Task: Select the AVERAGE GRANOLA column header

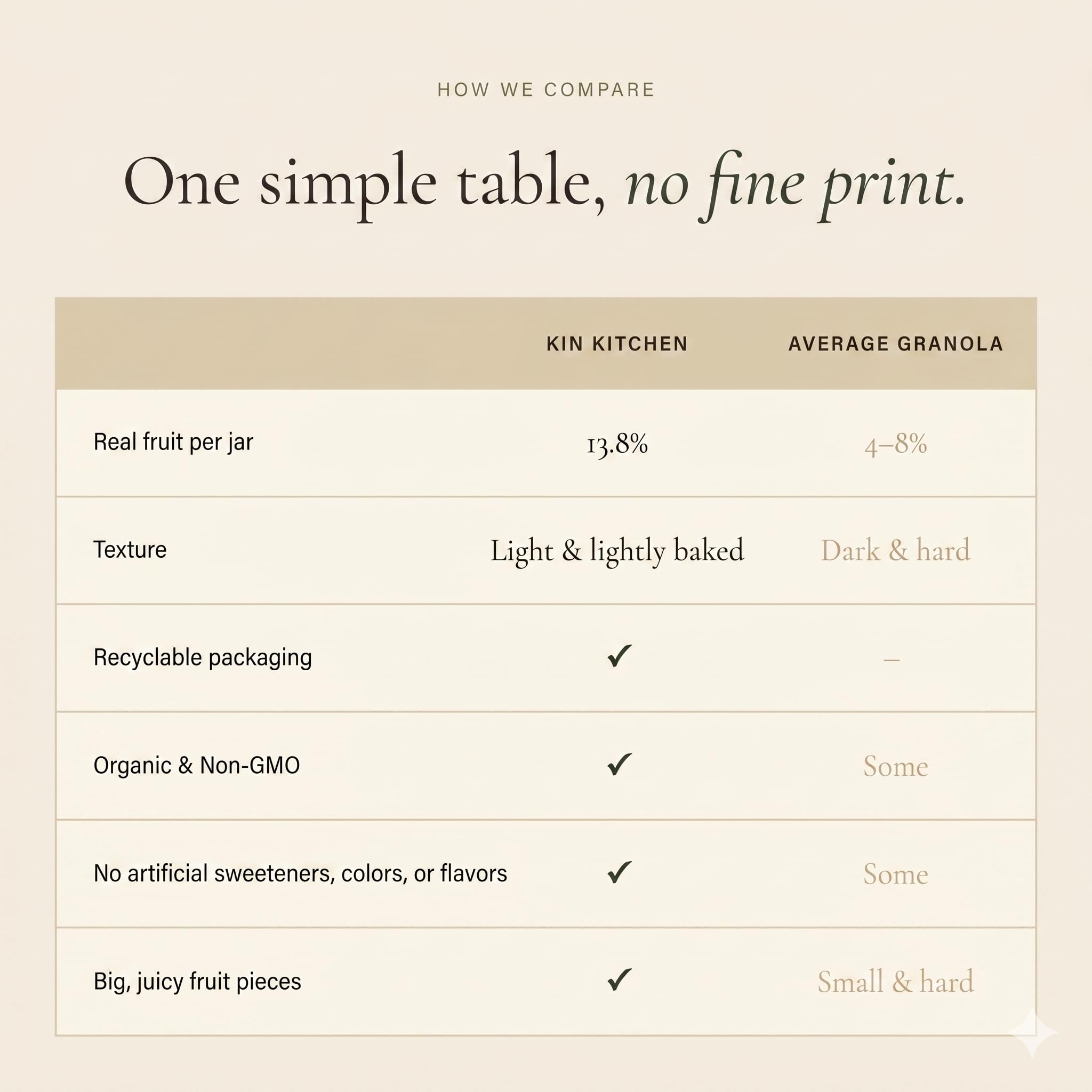Action: (896, 344)
